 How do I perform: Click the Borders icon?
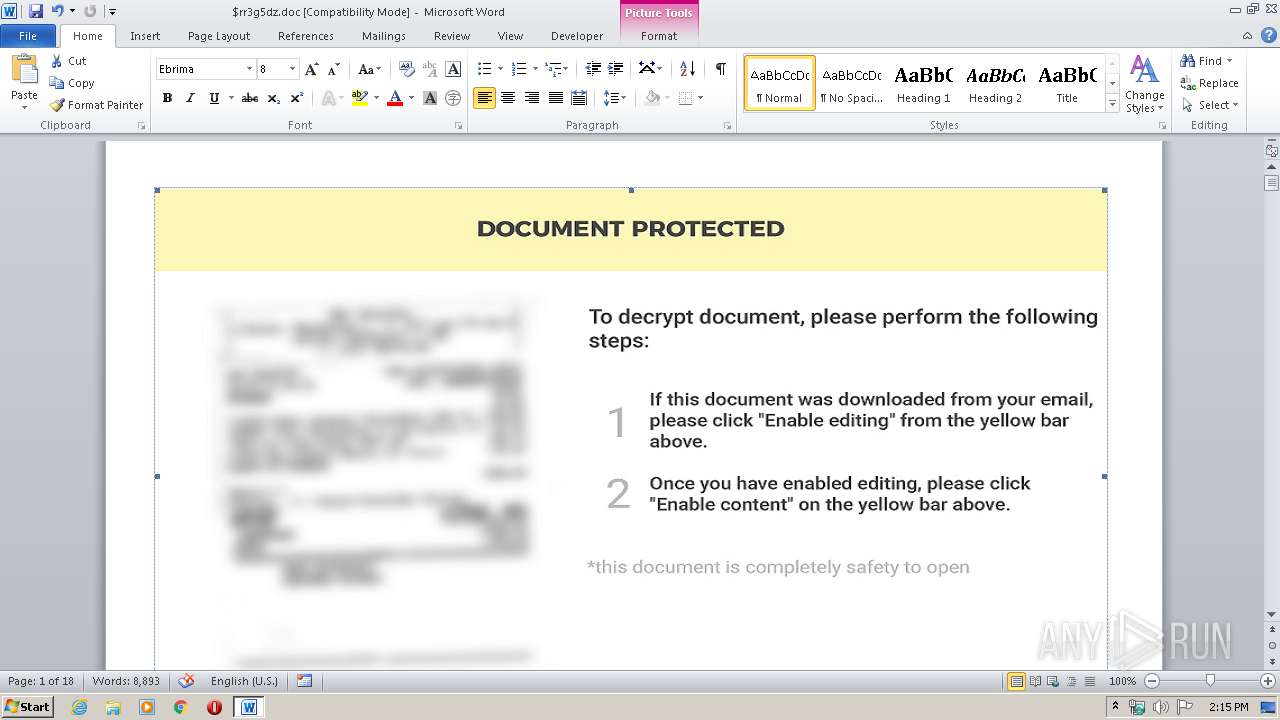pyautogui.click(x=685, y=98)
